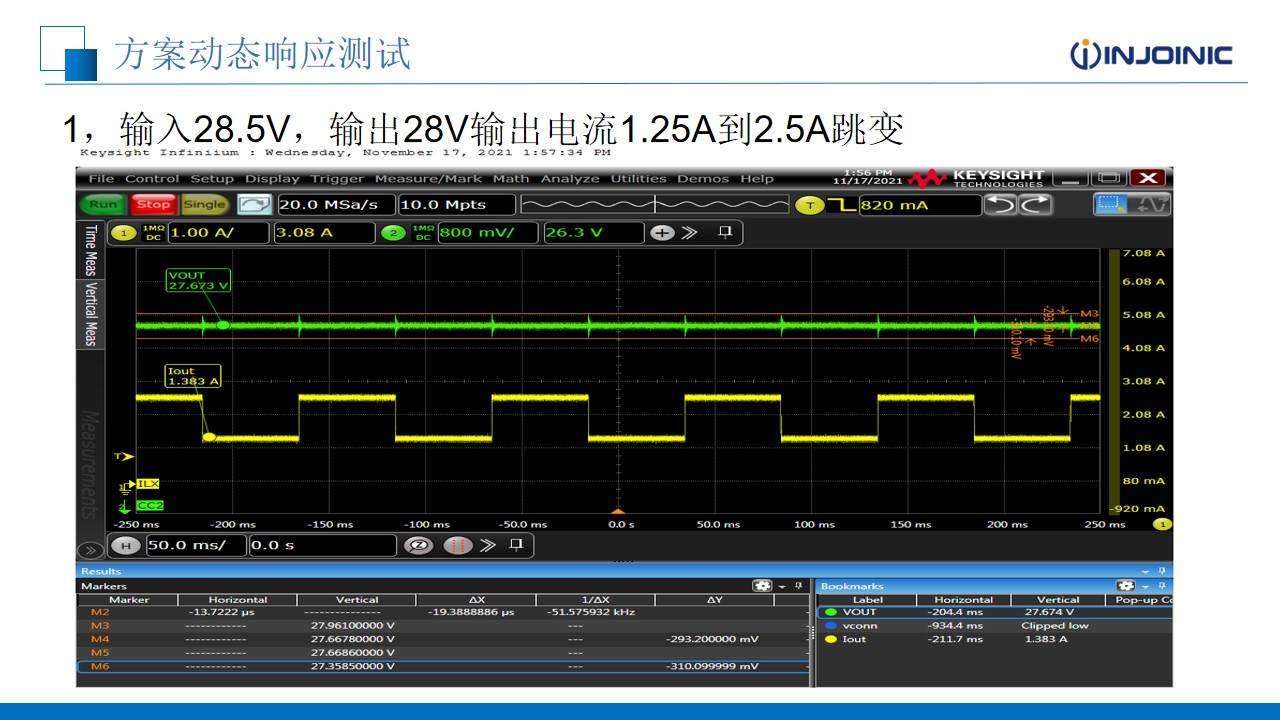Click the Redo arrow icon
The width and height of the screenshot is (1280, 720).
(x=1036, y=205)
